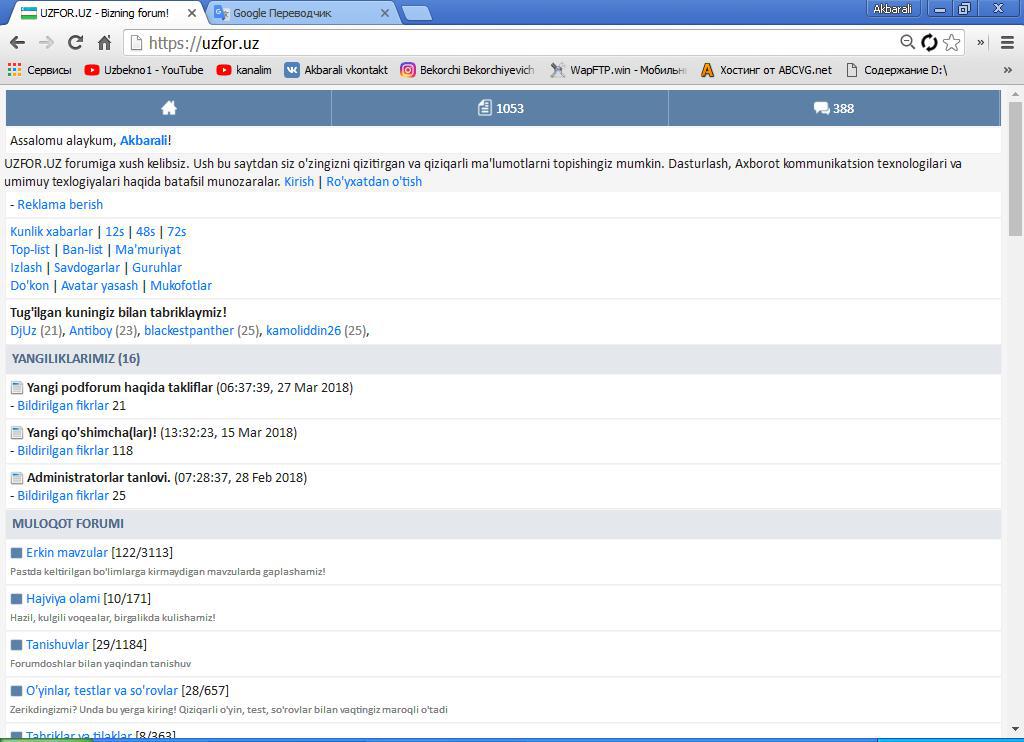Click the zoom magnifier icon in address bar

[x=907, y=42]
